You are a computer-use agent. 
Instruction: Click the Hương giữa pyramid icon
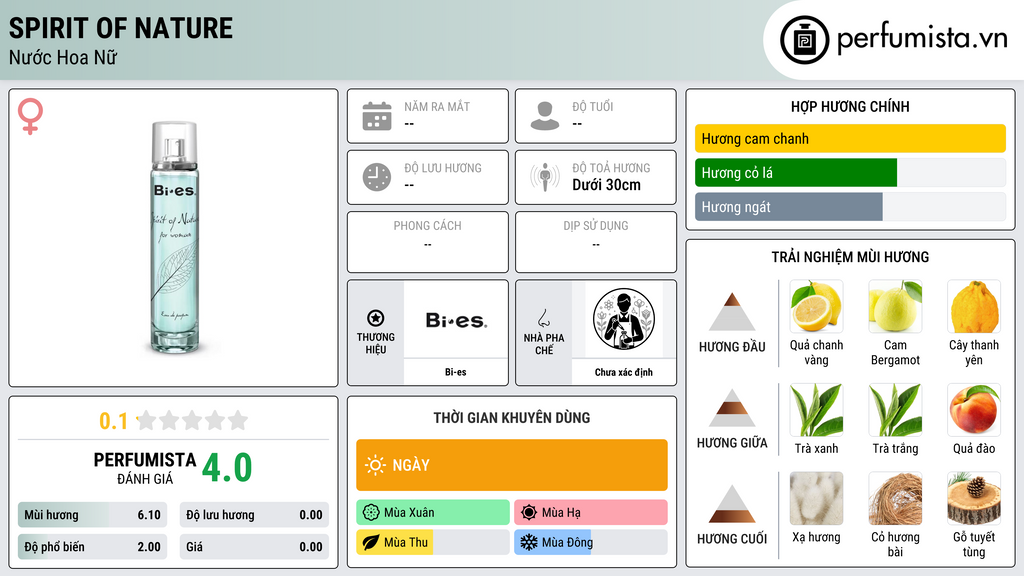pyautogui.click(x=732, y=408)
